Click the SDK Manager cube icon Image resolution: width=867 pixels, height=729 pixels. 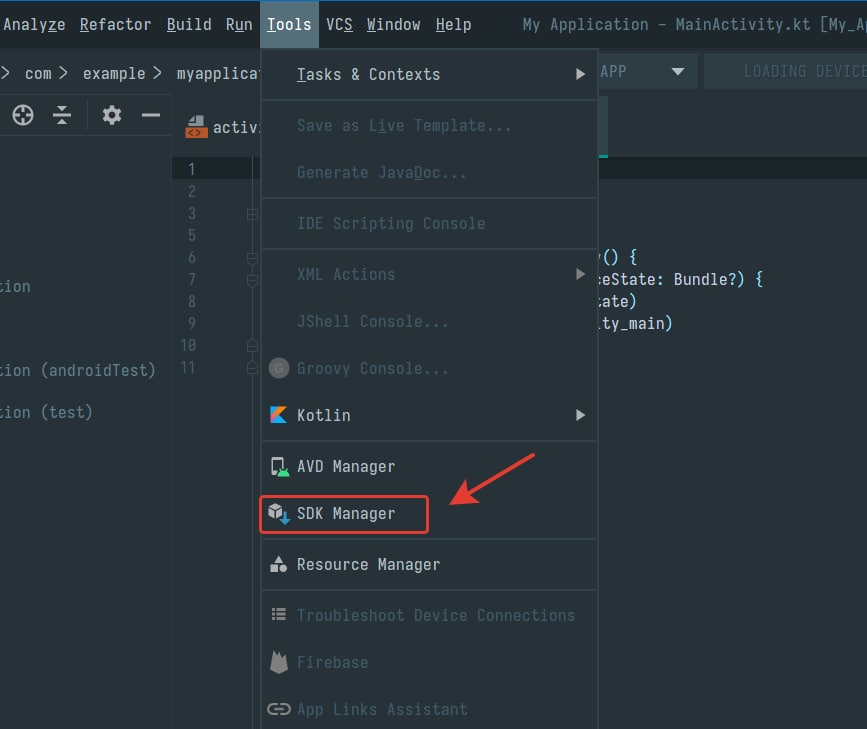point(279,513)
